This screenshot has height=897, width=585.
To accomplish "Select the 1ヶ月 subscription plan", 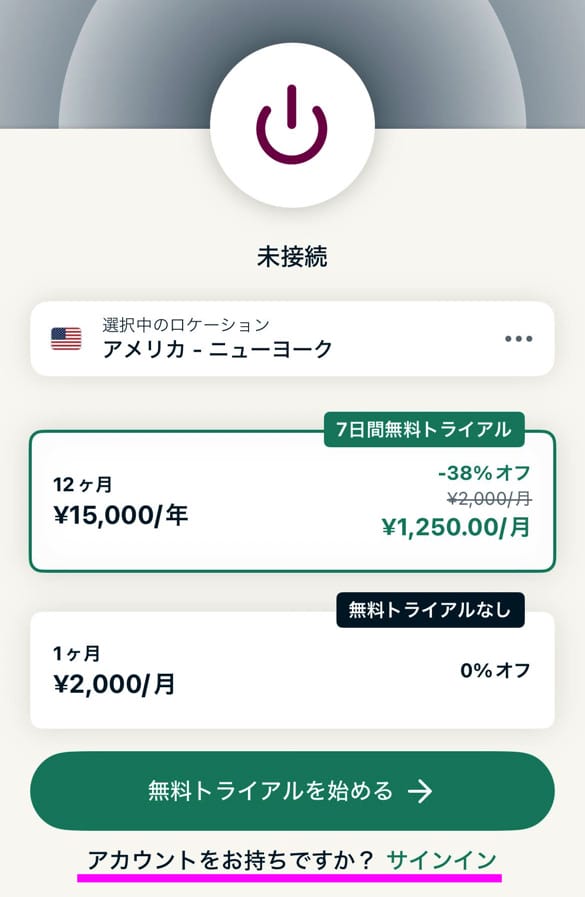I will click(292, 668).
